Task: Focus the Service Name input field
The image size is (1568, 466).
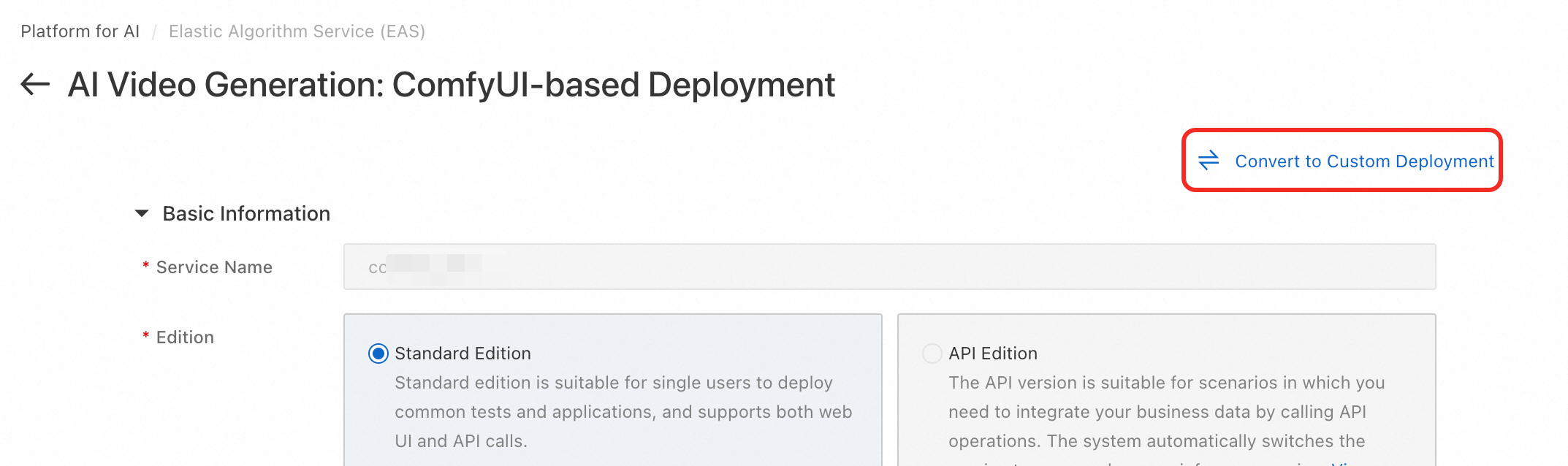Action: 888,267
